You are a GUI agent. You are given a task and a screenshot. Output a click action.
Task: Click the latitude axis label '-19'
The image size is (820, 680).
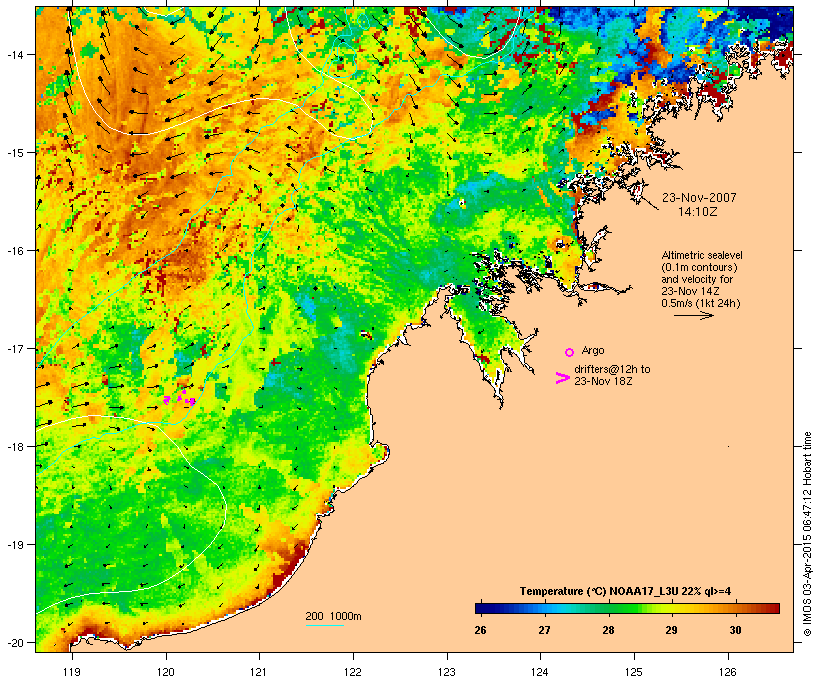[14, 545]
